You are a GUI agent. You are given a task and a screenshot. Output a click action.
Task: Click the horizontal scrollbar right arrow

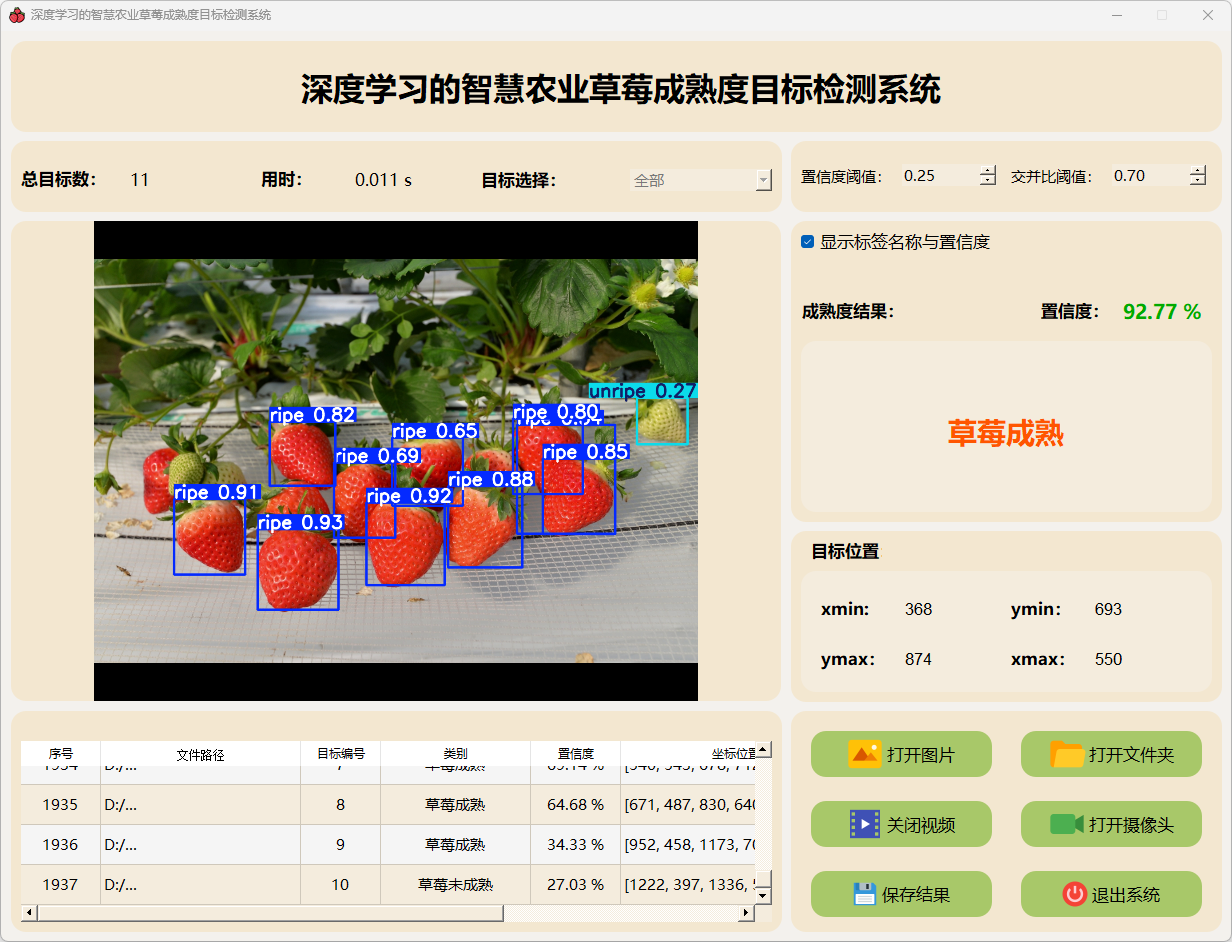point(746,912)
